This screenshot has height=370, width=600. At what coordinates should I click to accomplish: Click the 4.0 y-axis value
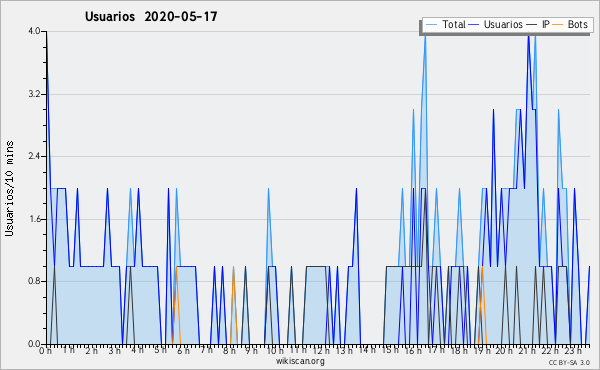(34, 31)
